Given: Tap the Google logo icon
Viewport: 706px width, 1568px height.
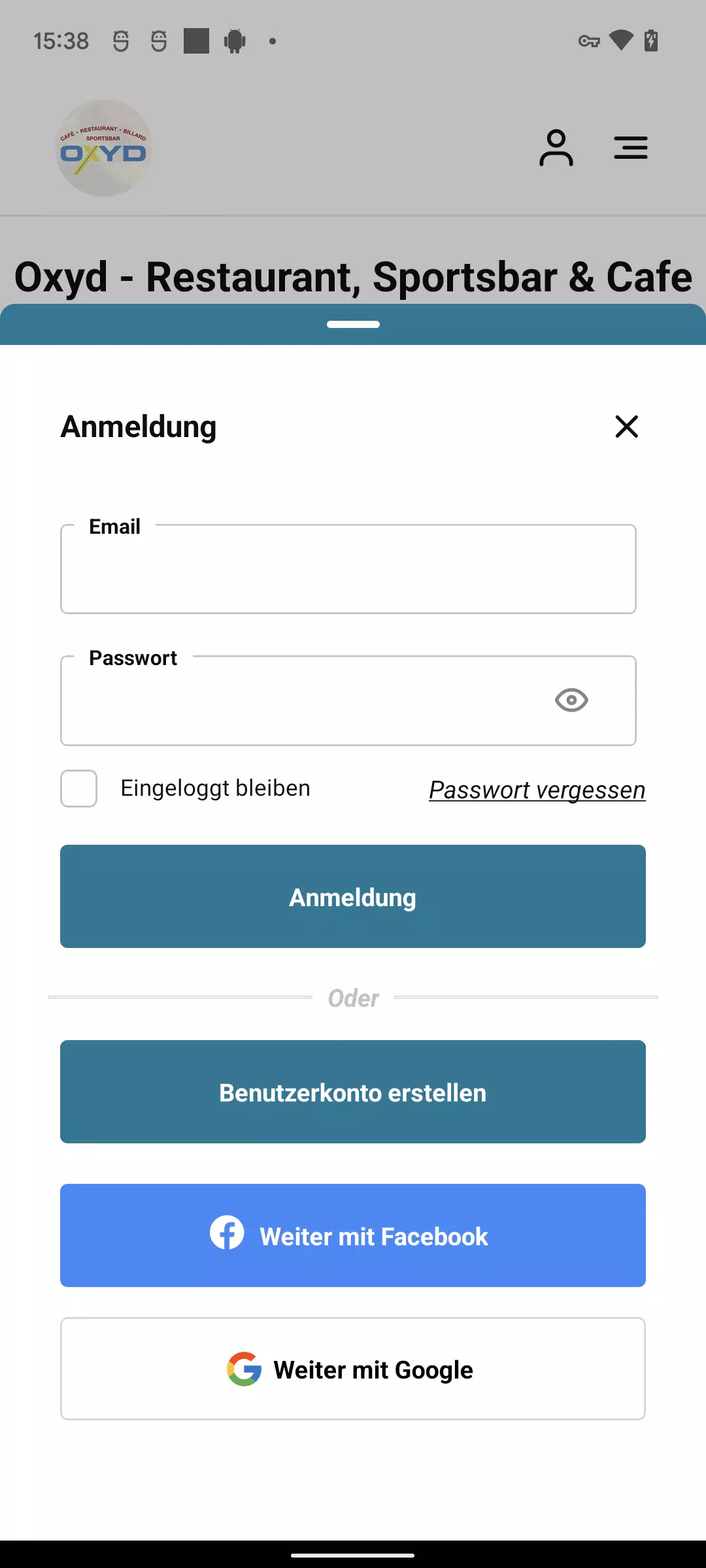Looking at the screenshot, I should pyautogui.click(x=244, y=1369).
